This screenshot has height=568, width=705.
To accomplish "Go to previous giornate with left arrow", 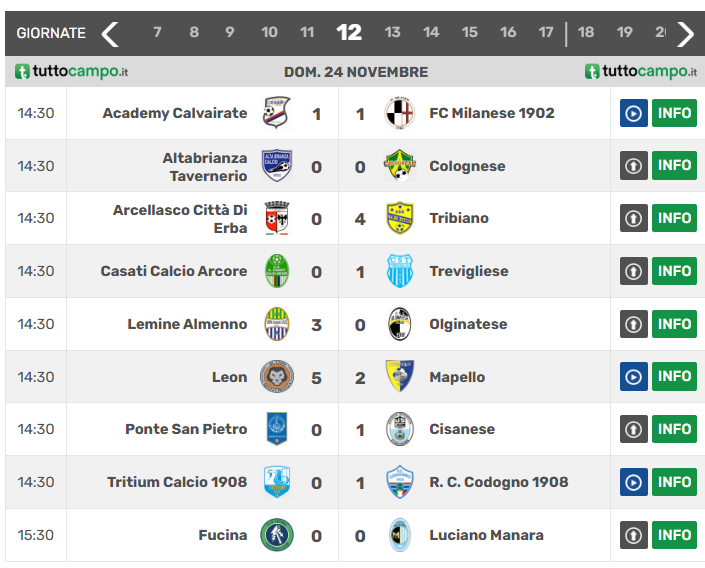I will click(110, 33).
